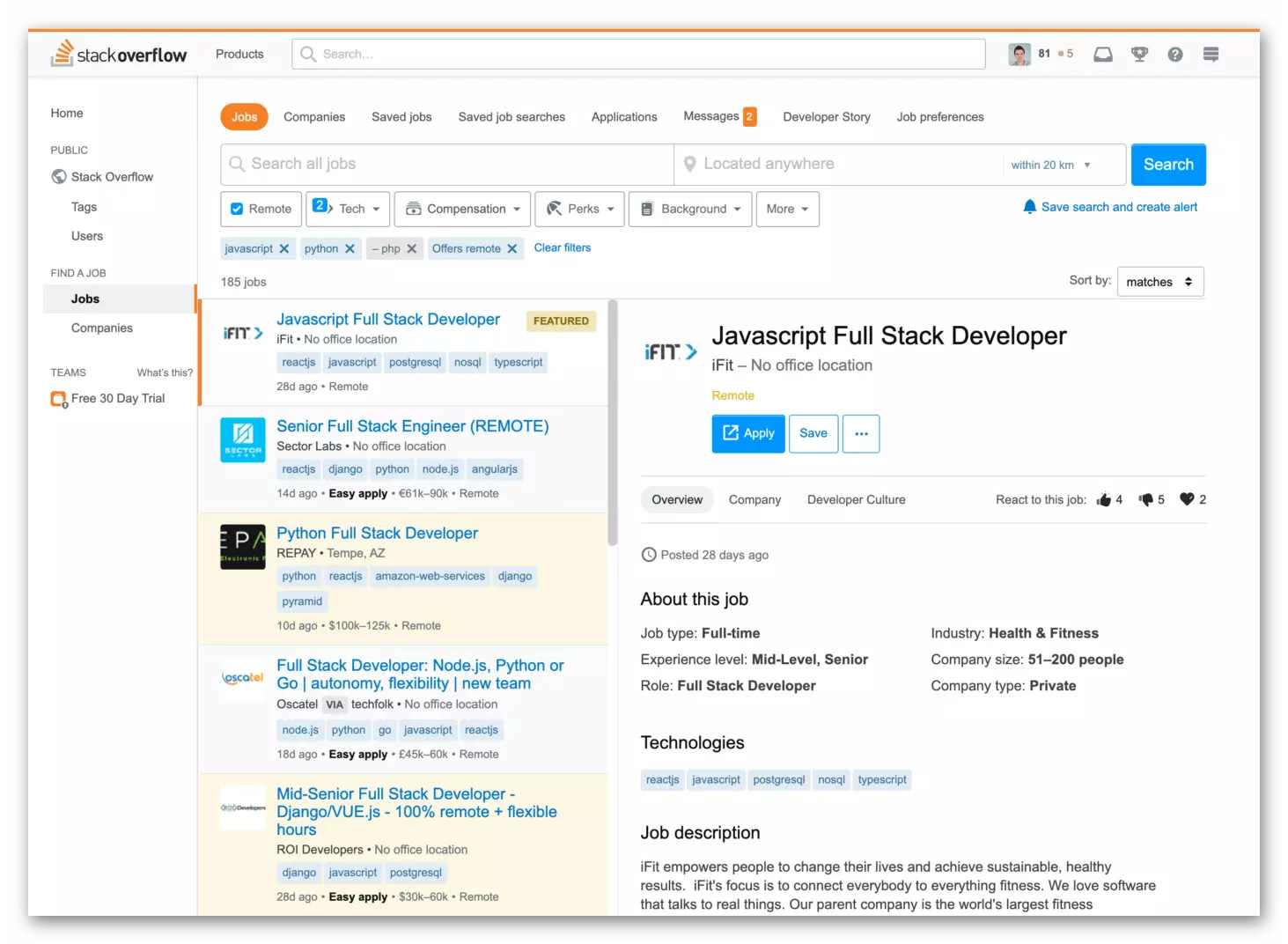Click the job list scrollbar
The height and width of the screenshot is (944, 1288).
[x=613, y=423]
